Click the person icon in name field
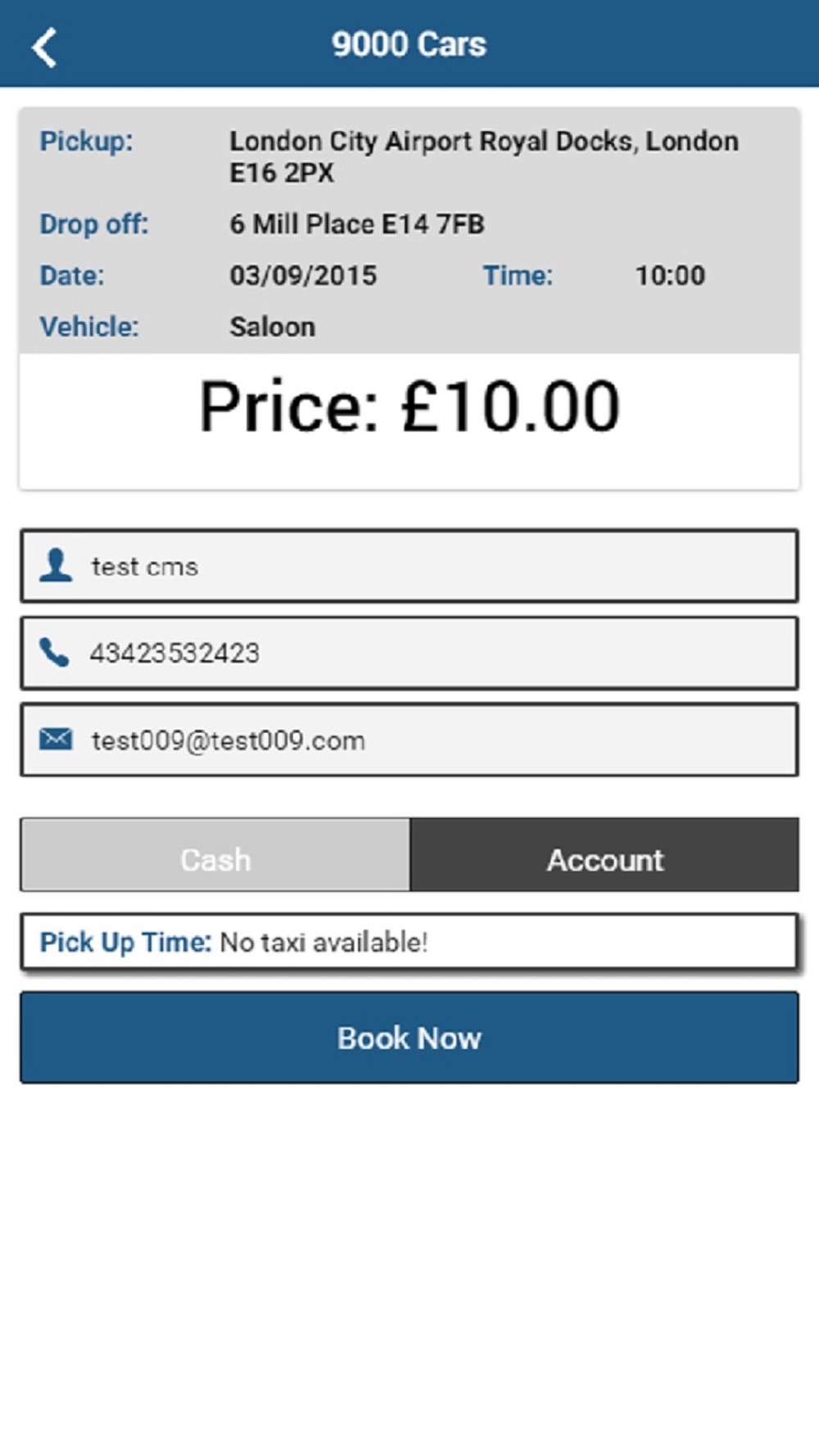Image resolution: width=819 pixels, height=1456 pixels. pyautogui.click(x=56, y=565)
